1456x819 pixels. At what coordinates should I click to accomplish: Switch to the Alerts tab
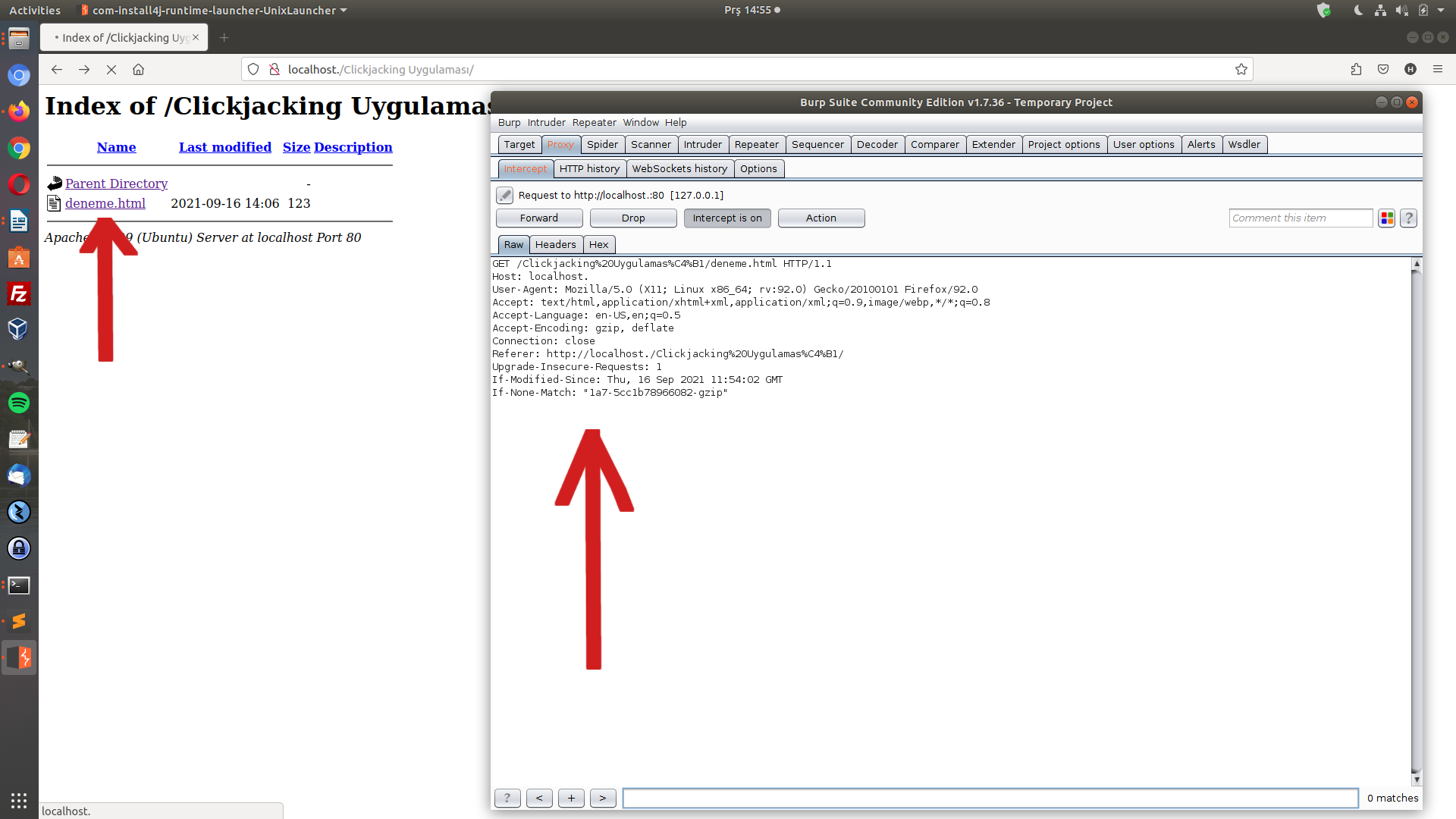pyautogui.click(x=1201, y=145)
